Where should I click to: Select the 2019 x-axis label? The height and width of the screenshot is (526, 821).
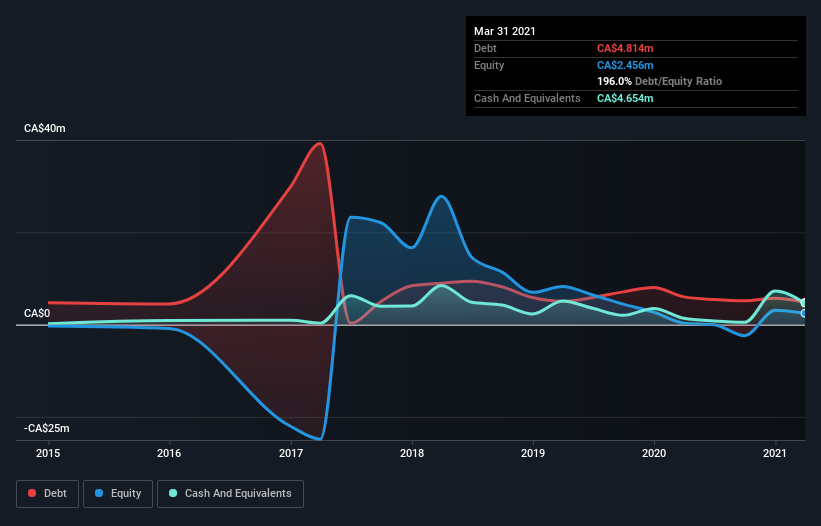533,453
